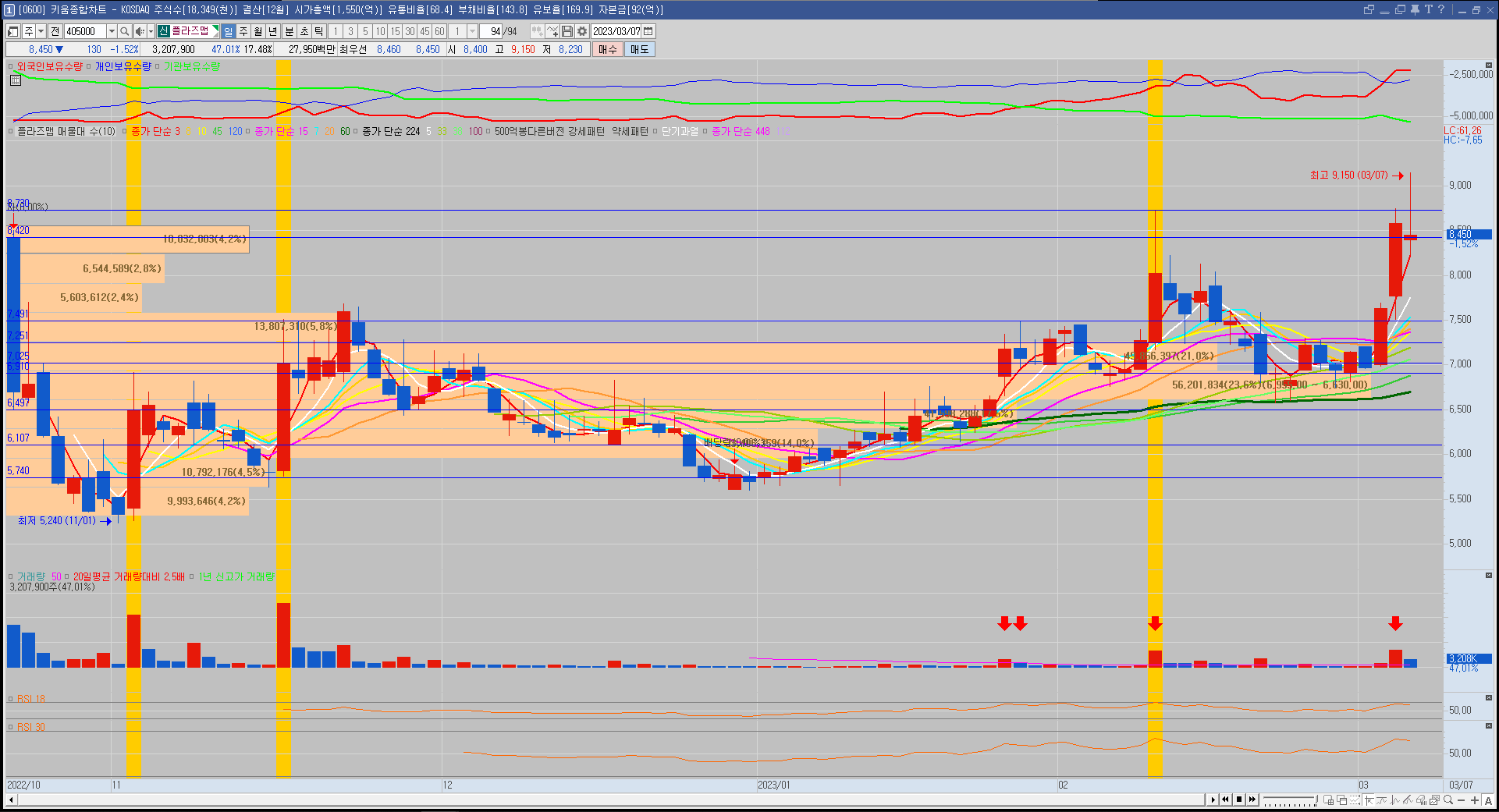The image size is (1499, 812).
Task: Click the top indicator panel corner icon
Action: pyautogui.click(x=1489, y=66)
